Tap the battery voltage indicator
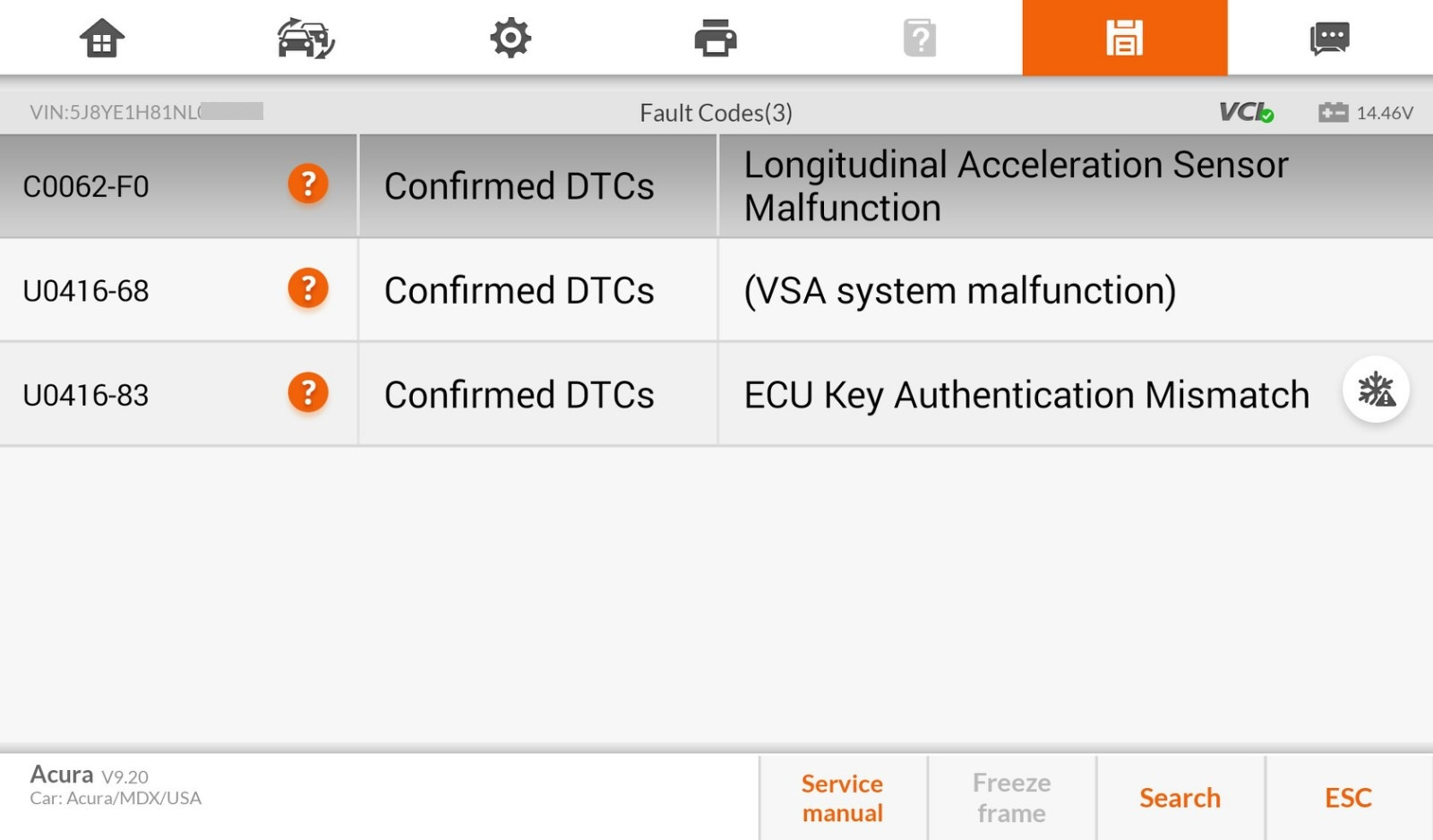 pyautogui.click(x=1365, y=113)
